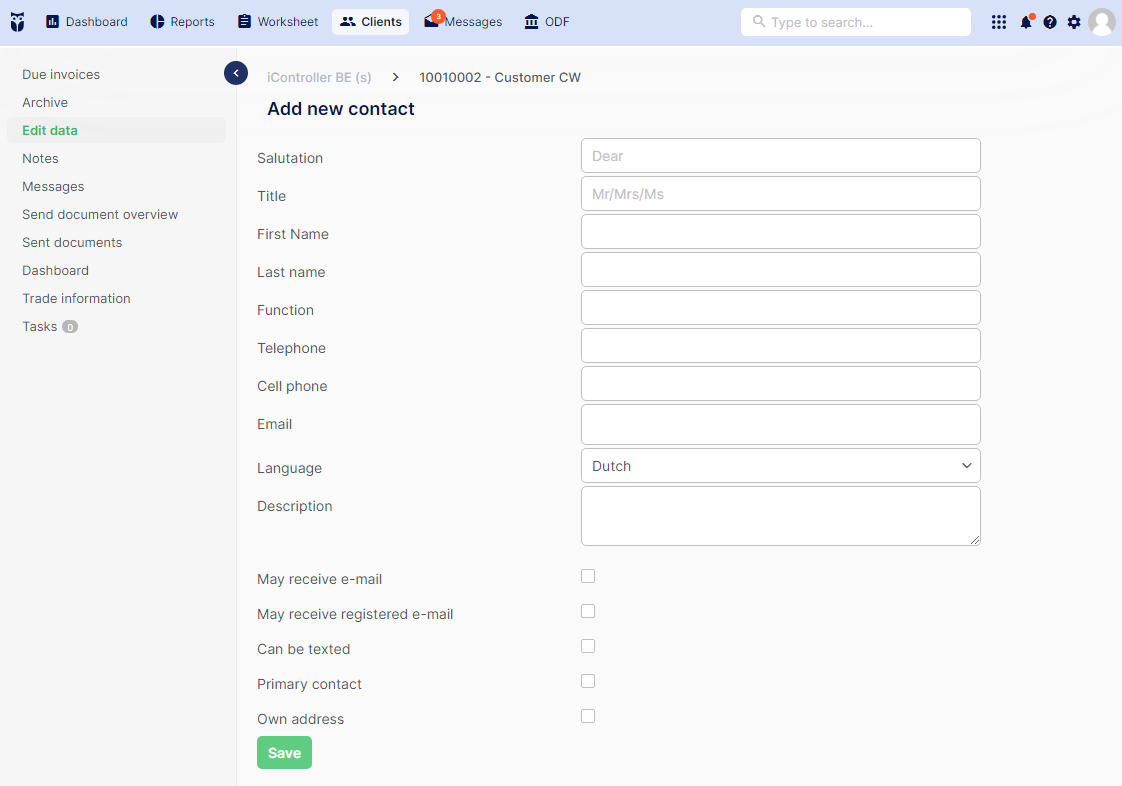Open Messages in the sidebar
Image resolution: width=1122 pixels, height=786 pixels.
click(x=53, y=186)
